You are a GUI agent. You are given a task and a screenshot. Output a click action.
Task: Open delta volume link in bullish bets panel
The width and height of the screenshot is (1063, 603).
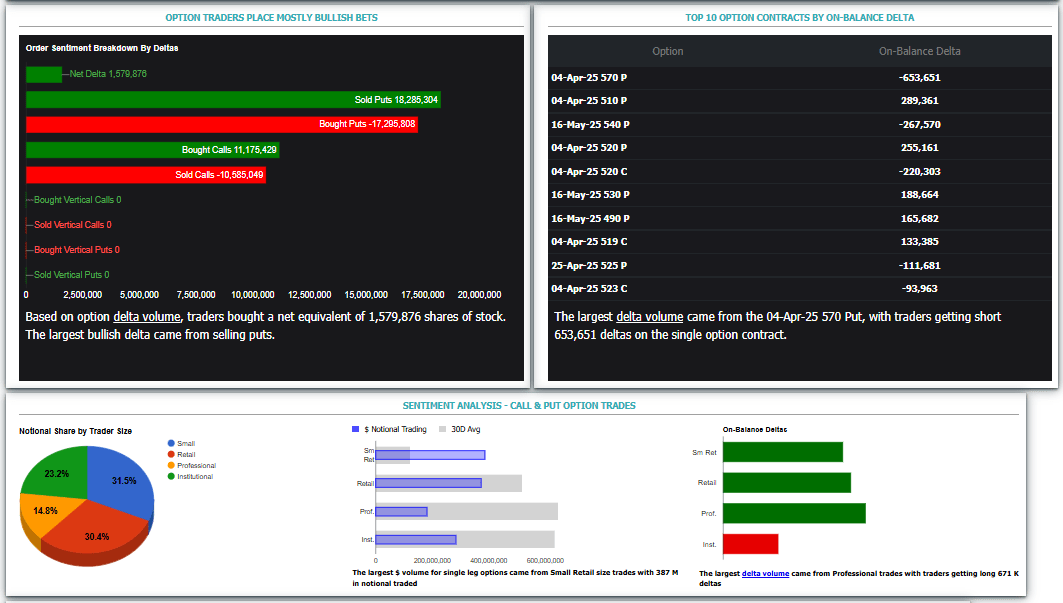point(147,317)
